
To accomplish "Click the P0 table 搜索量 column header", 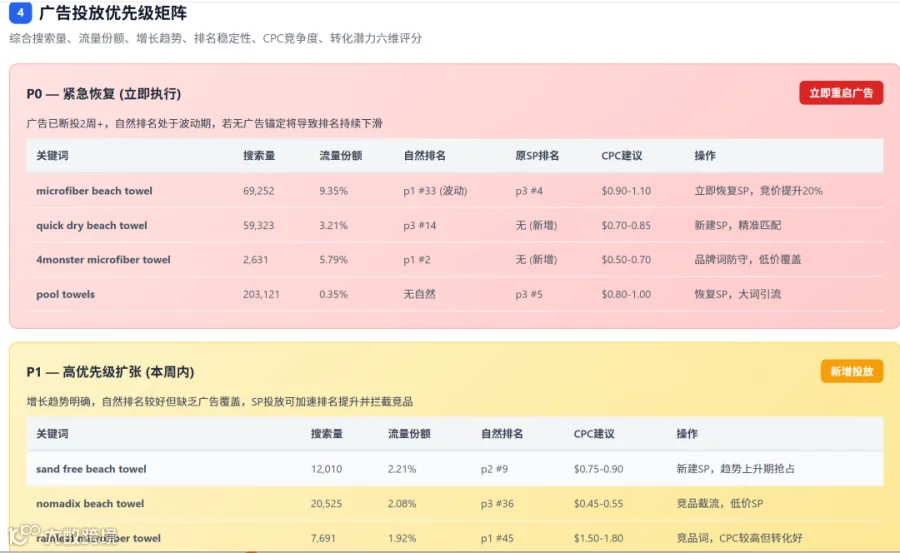I will [x=259, y=156].
